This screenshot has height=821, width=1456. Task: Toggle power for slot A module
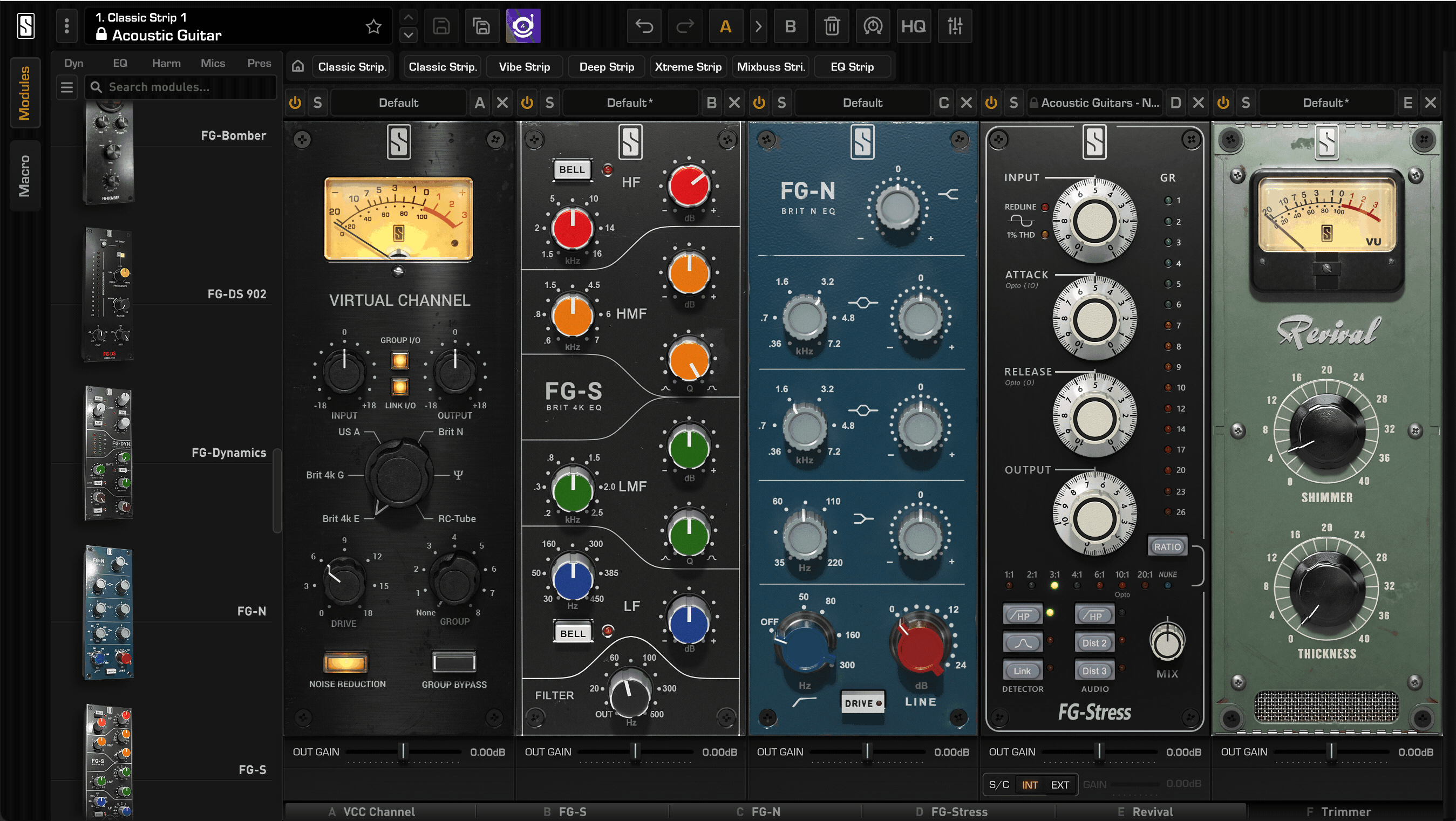[x=295, y=103]
